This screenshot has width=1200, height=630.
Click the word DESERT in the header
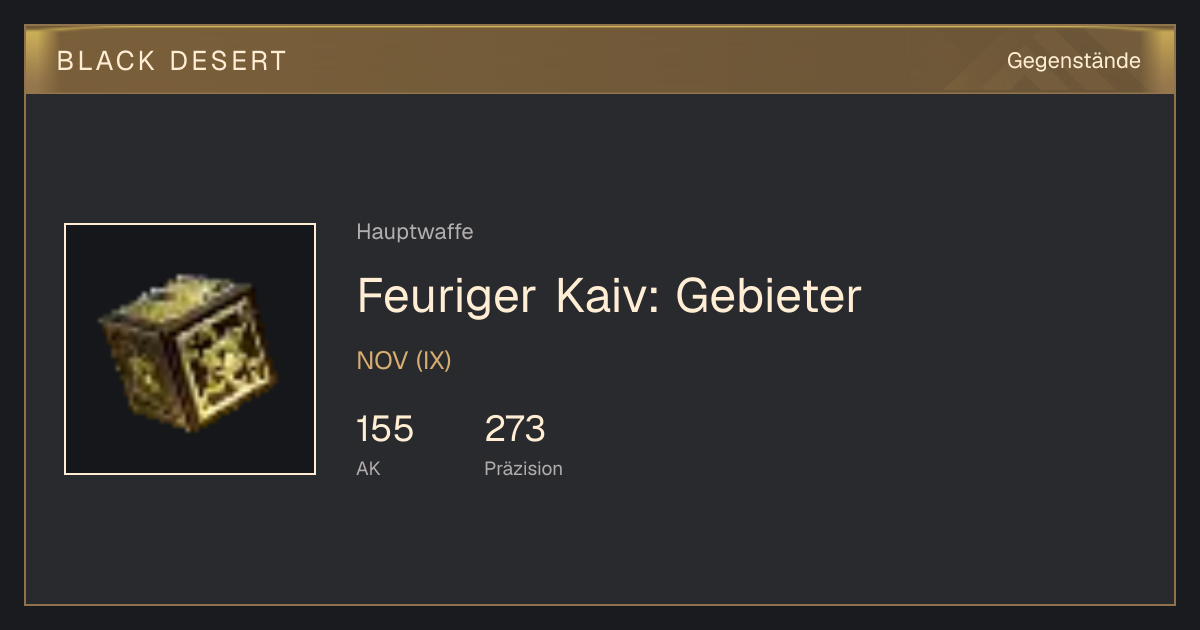pos(229,61)
